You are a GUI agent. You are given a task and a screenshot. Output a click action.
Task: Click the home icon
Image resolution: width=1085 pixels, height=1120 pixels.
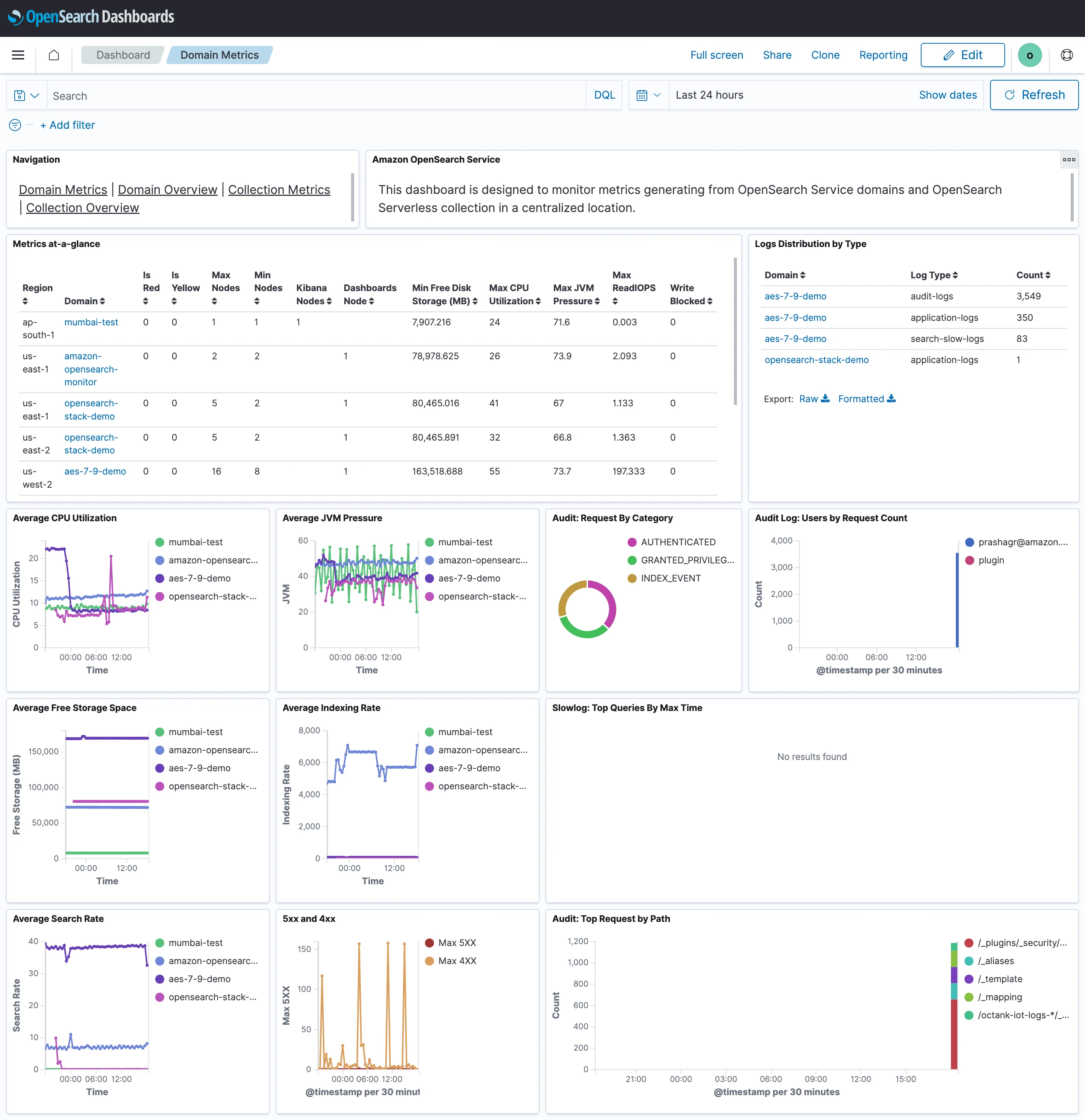click(54, 55)
